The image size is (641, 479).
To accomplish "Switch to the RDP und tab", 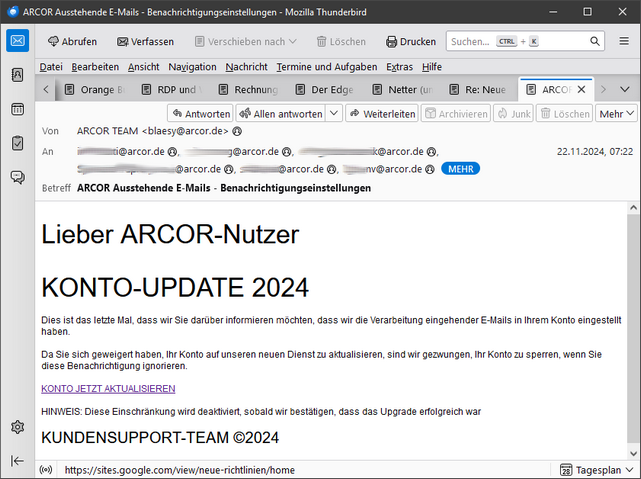I will (172, 90).
